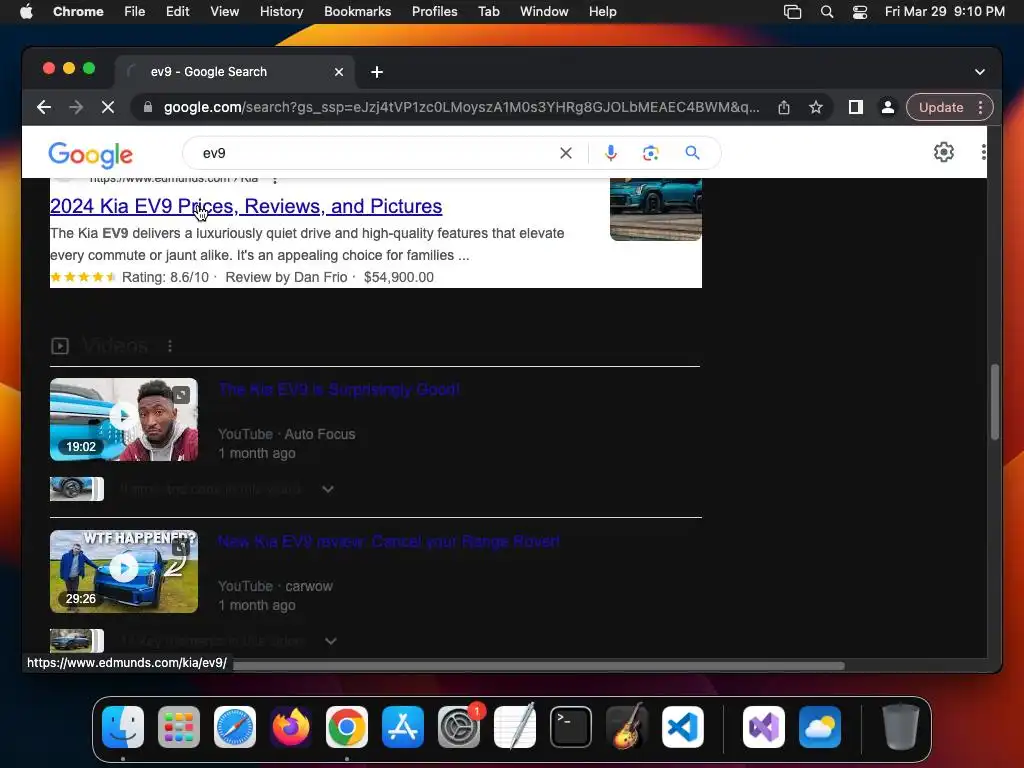Click the address bar URL
Screen dimensions: 1024x768
(x=461, y=107)
